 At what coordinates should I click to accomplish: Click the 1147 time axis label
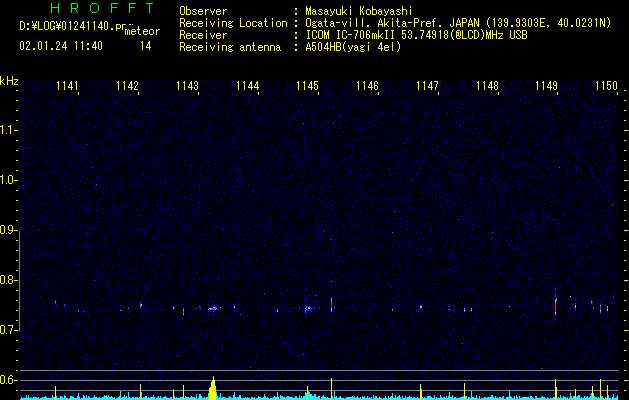tap(427, 86)
